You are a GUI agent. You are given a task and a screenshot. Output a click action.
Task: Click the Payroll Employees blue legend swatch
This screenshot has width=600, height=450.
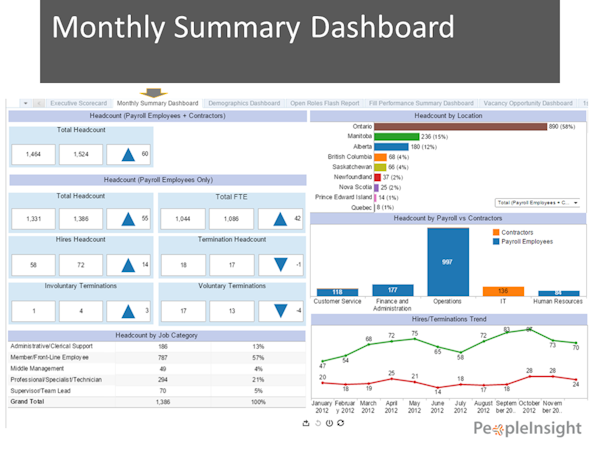point(496,241)
